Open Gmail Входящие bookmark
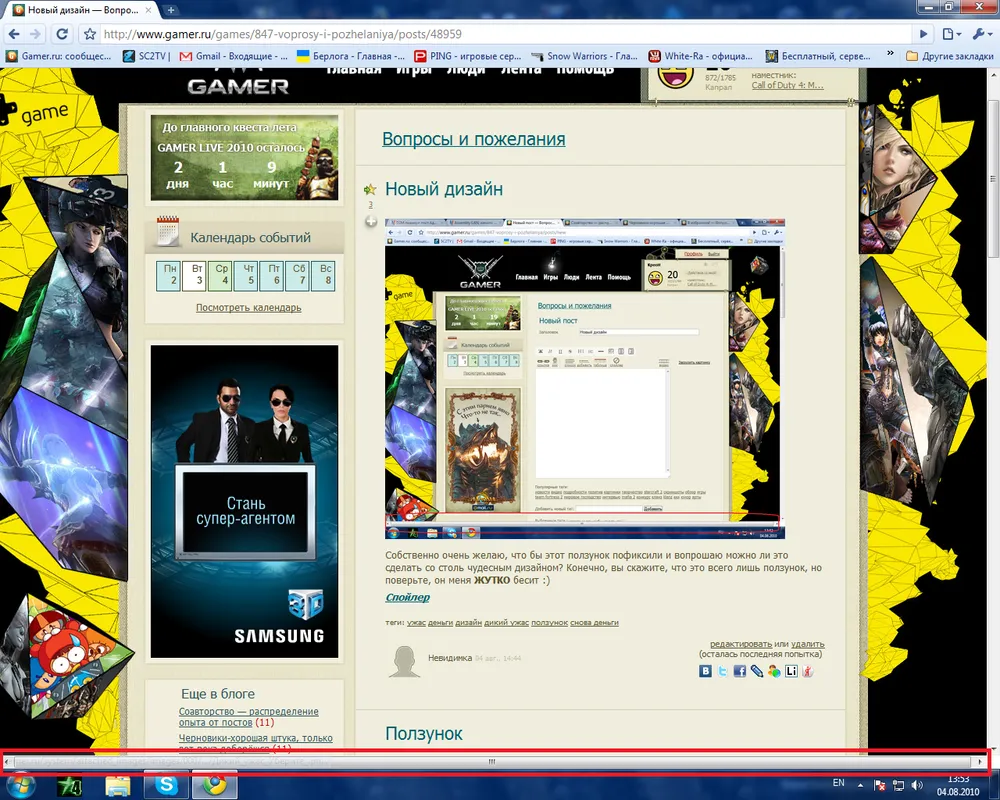This screenshot has height=800, width=1000. (x=233, y=56)
